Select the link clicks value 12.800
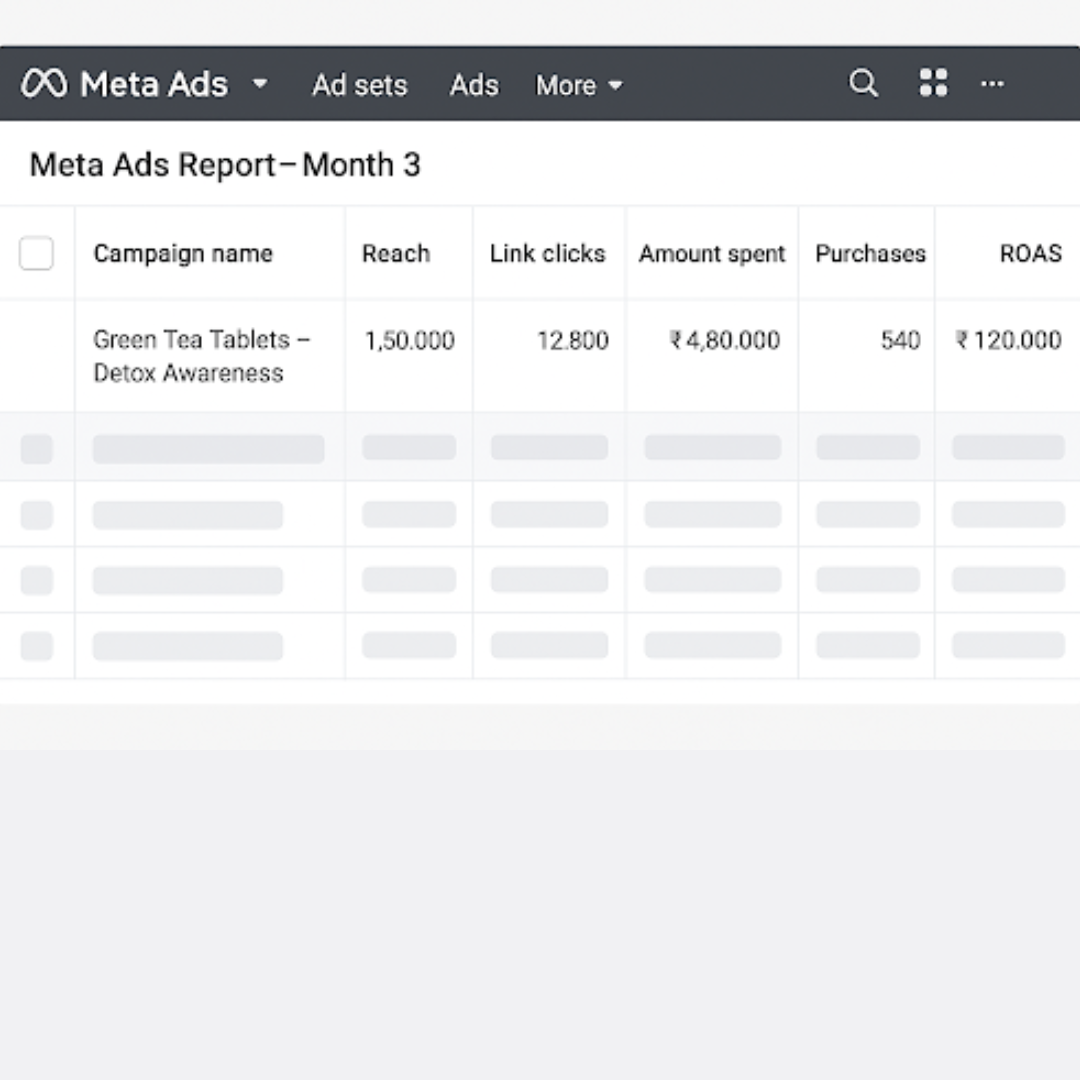Viewport: 1080px width, 1080px height. click(x=572, y=340)
